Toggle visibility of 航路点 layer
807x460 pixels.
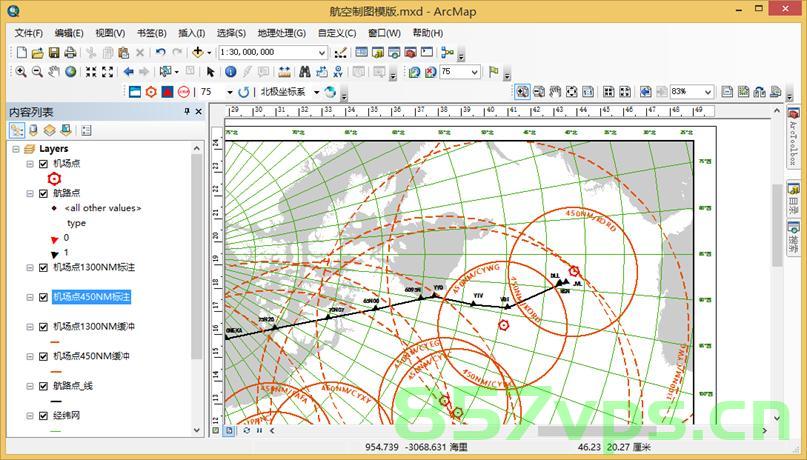(x=43, y=193)
